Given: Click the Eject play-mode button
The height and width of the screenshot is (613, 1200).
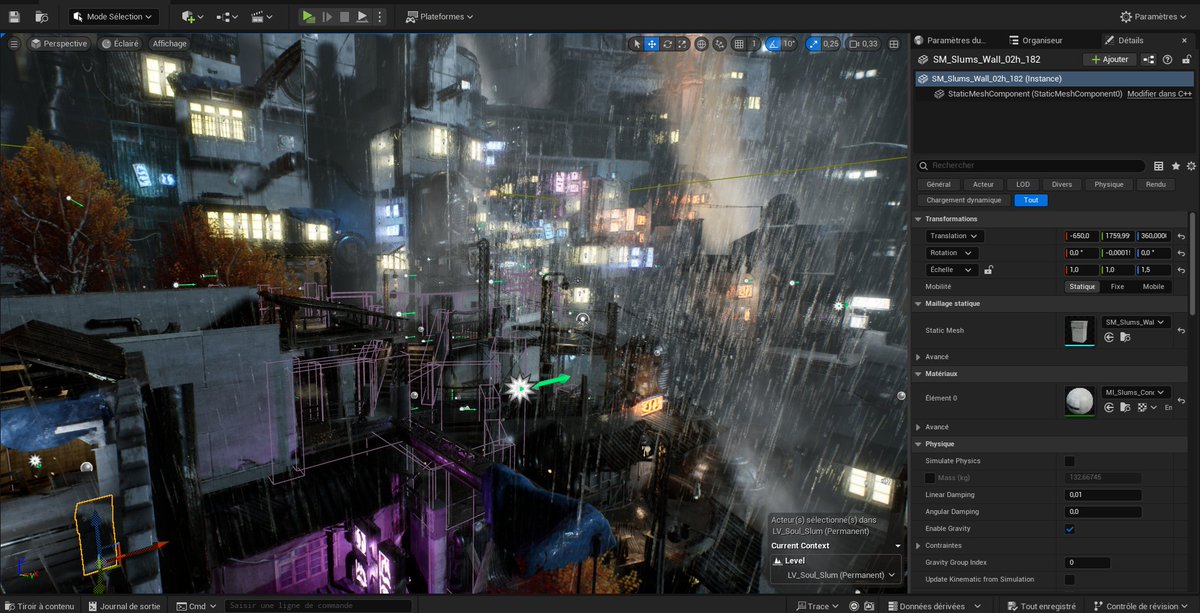Looking at the screenshot, I should coord(362,17).
